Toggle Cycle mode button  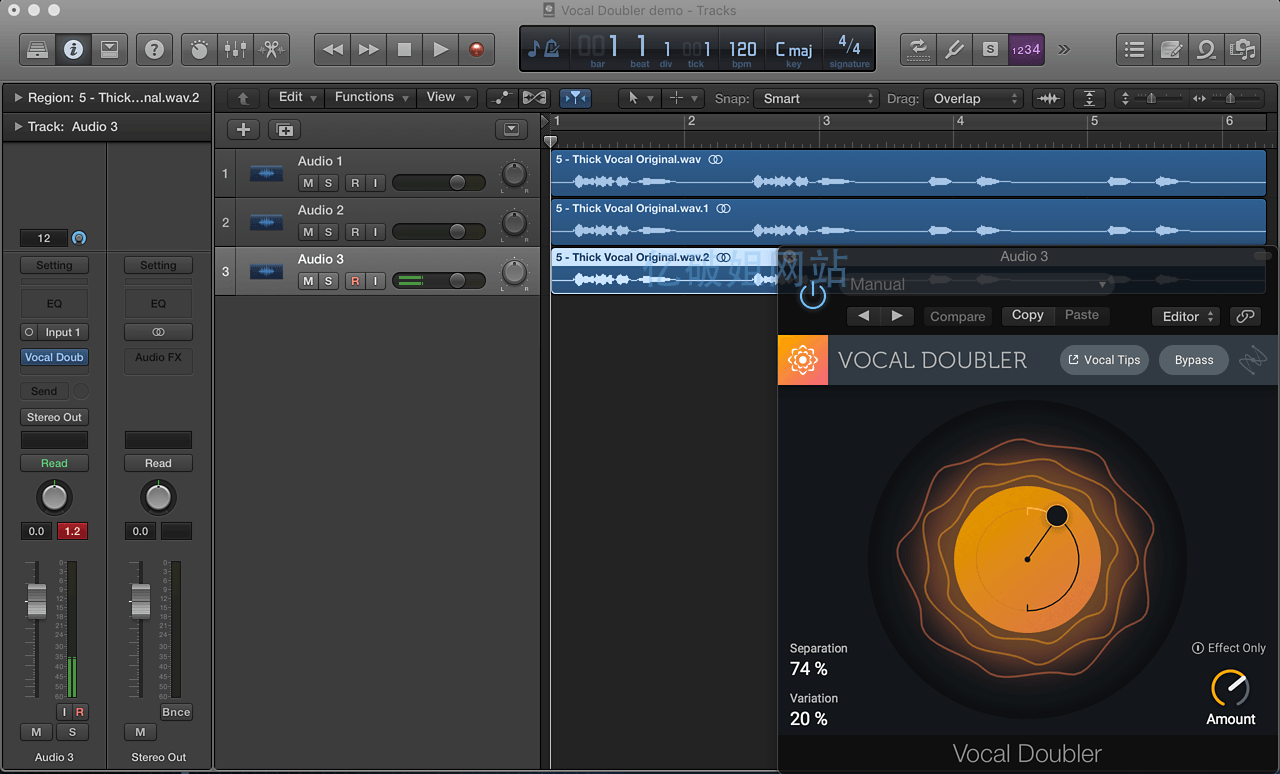point(917,49)
